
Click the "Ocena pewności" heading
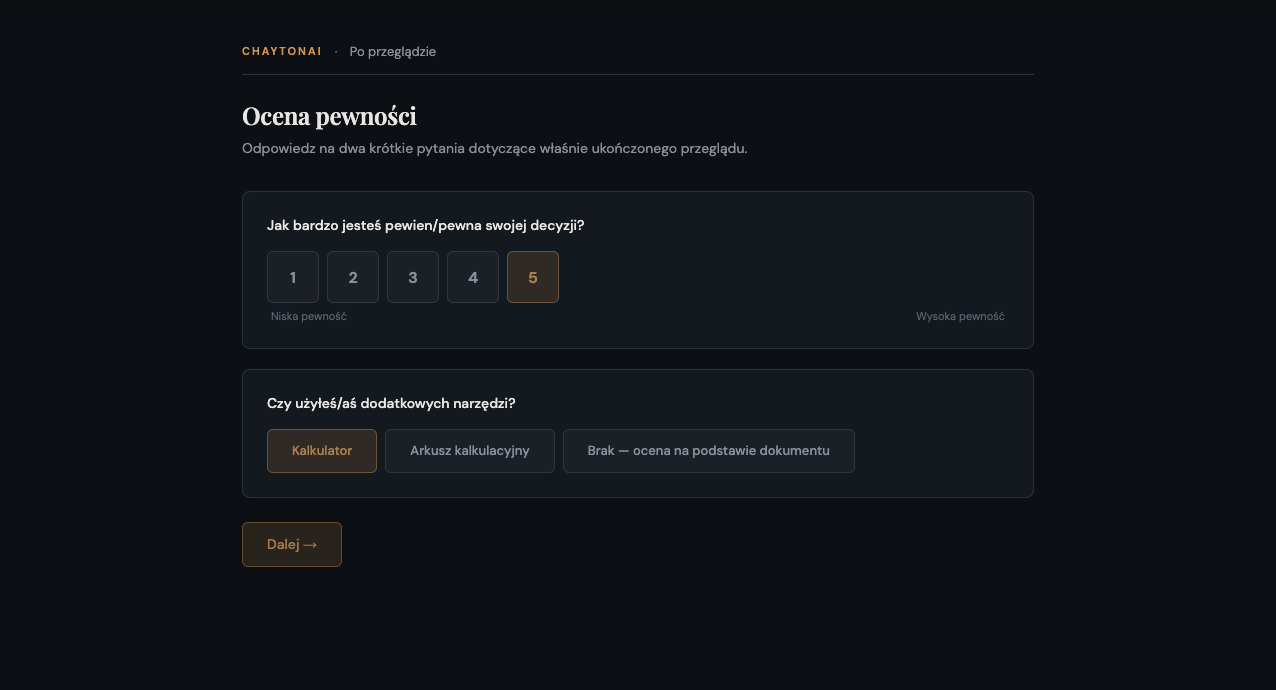pos(329,116)
